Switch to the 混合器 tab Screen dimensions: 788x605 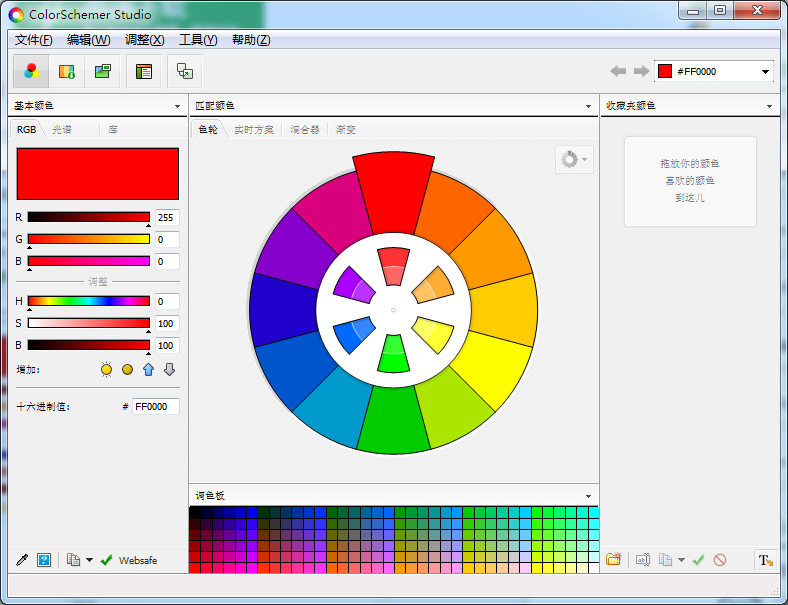[x=305, y=129]
